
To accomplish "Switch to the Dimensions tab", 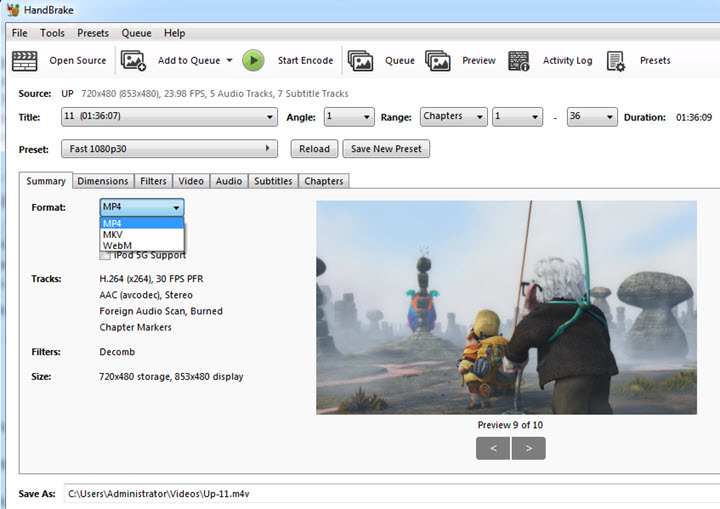I will [103, 181].
